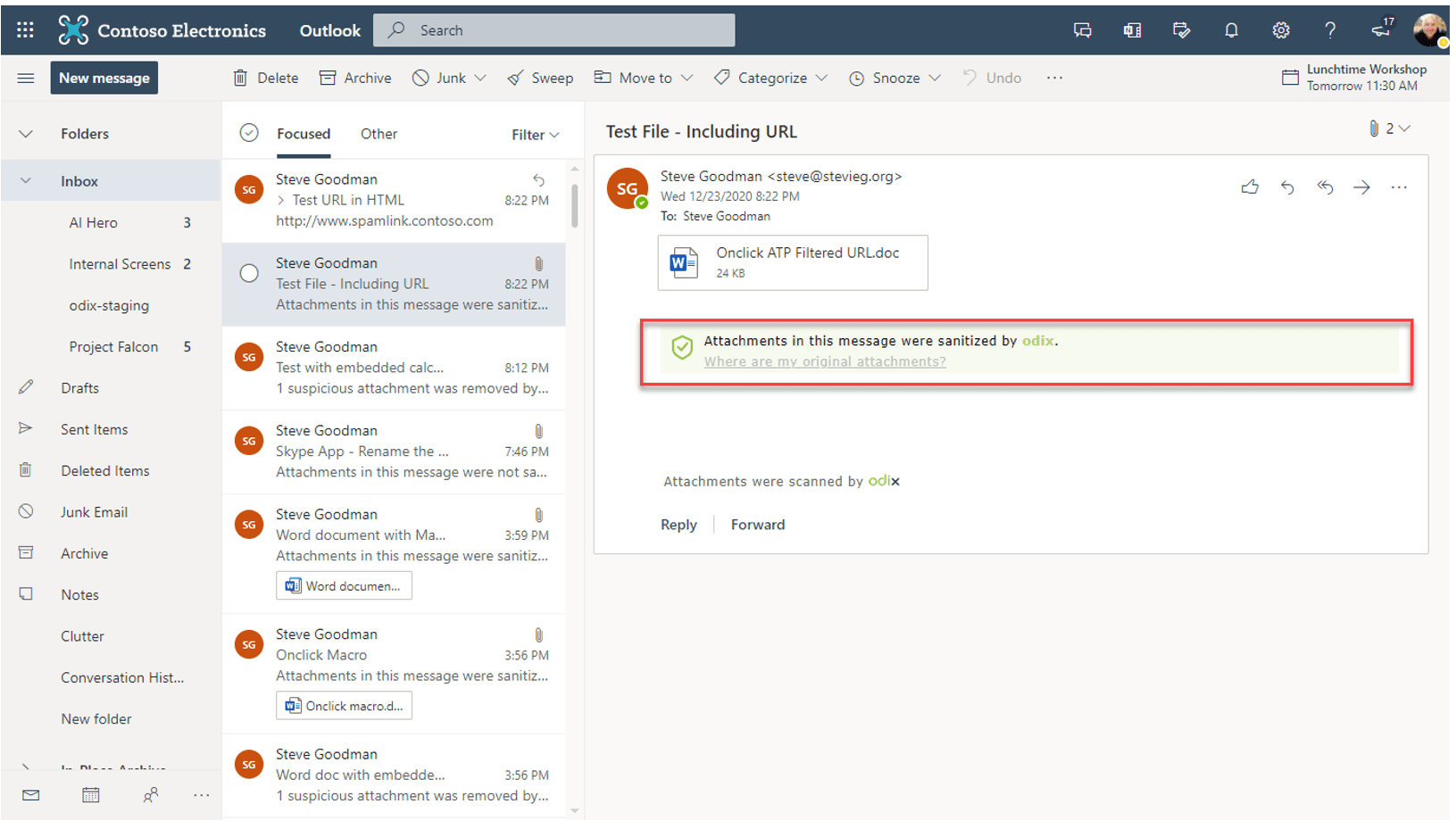Open the Sent Items folder
Image resolution: width=1456 pixels, height=829 pixels.
pyautogui.click(x=111, y=429)
